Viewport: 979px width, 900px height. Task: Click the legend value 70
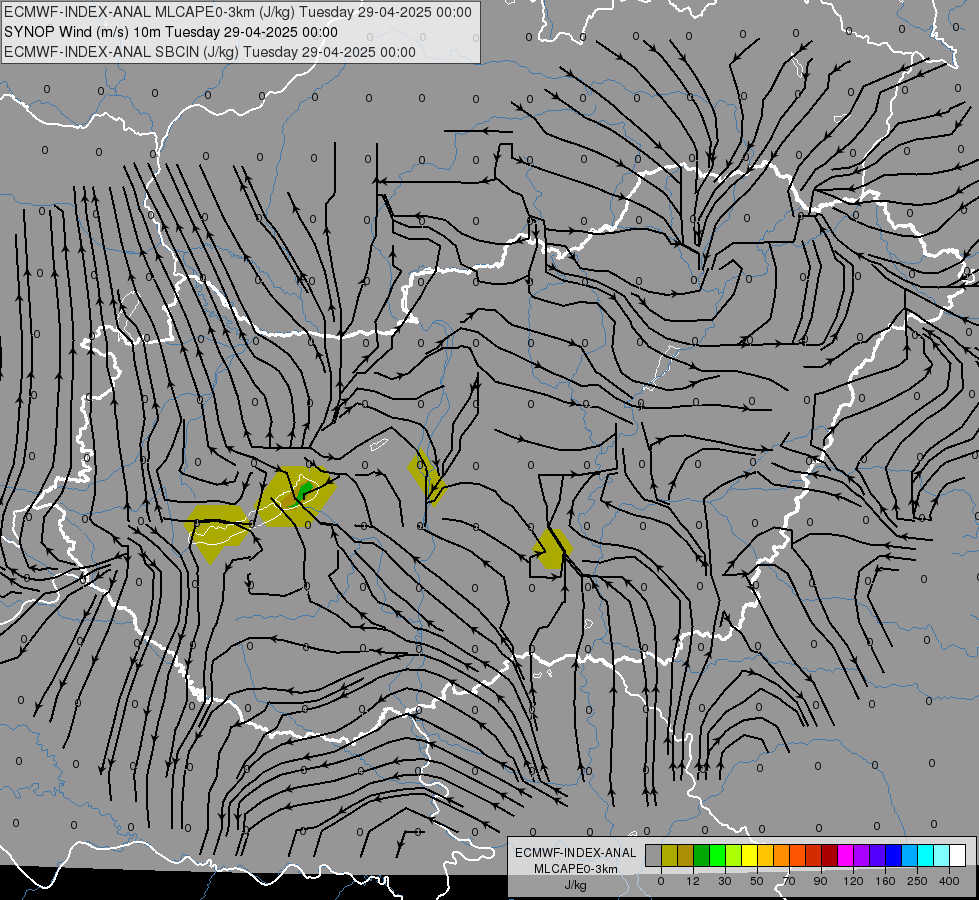(x=789, y=881)
